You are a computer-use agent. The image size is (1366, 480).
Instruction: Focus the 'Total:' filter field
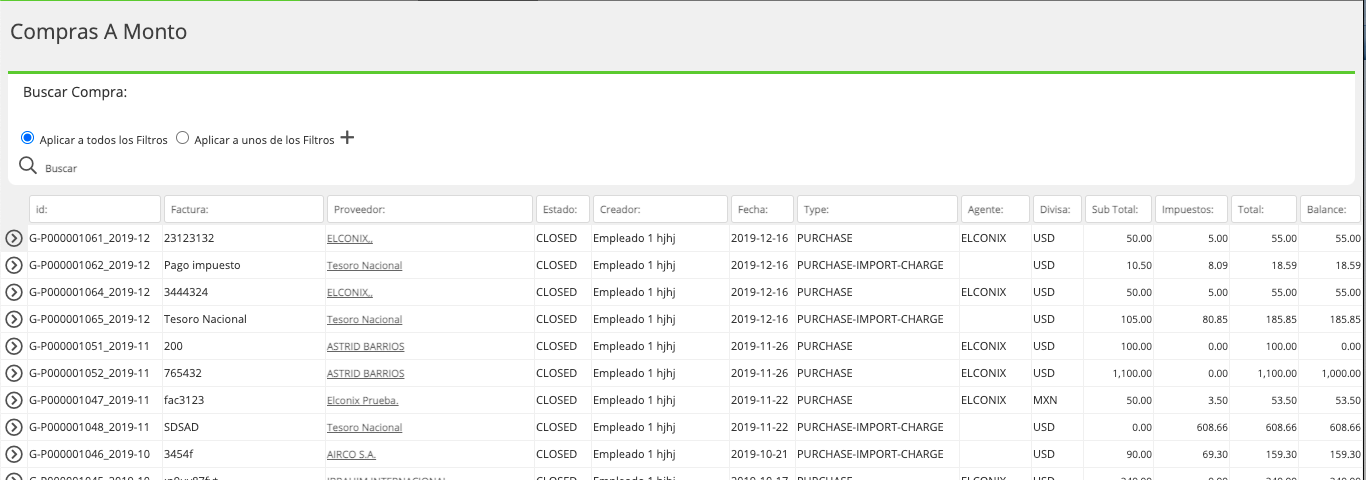tap(1264, 209)
